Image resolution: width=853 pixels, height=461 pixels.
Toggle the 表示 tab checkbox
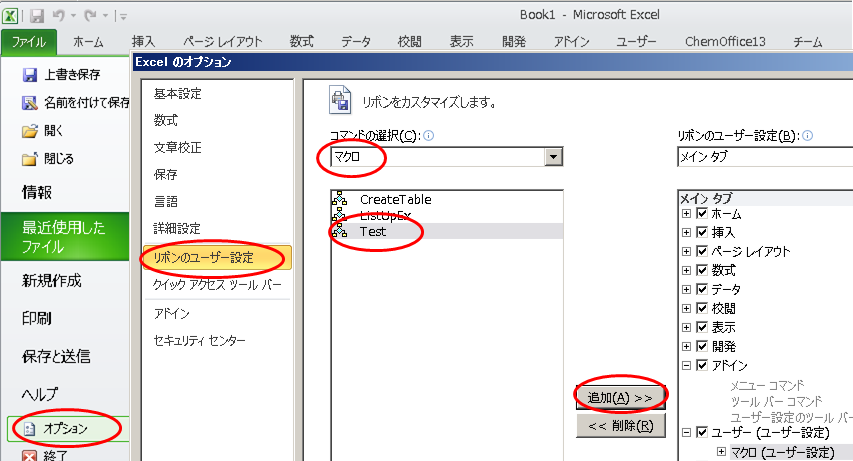pos(702,328)
